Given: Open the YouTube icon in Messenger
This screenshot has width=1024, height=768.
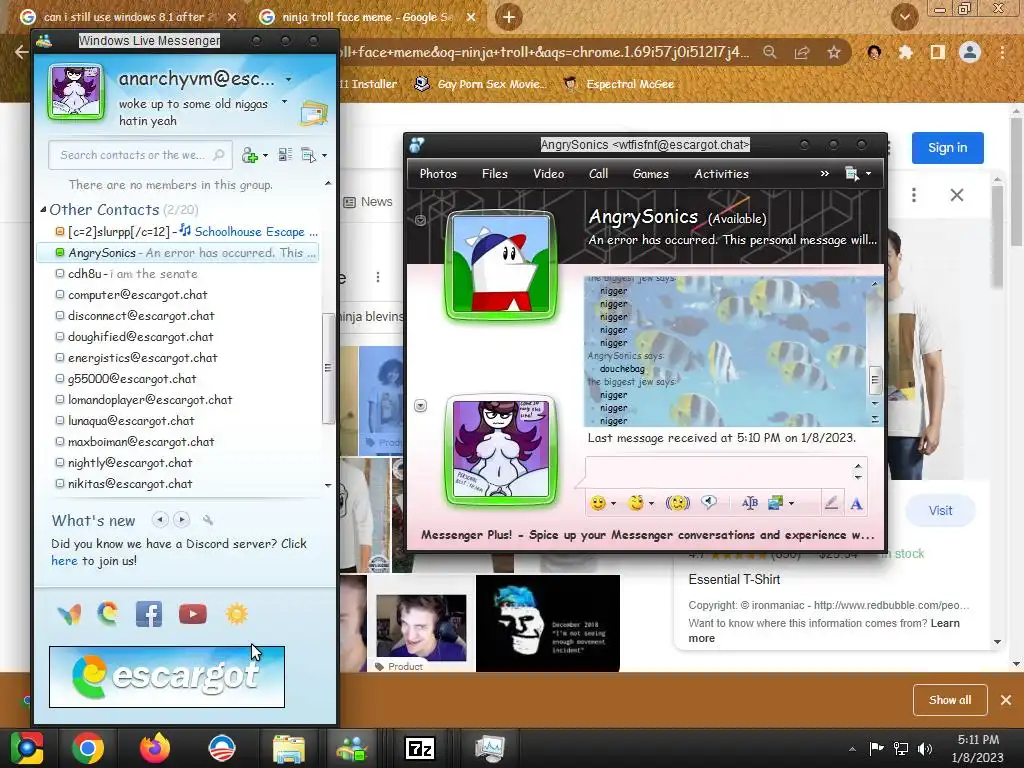Looking at the screenshot, I should point(193,614).
